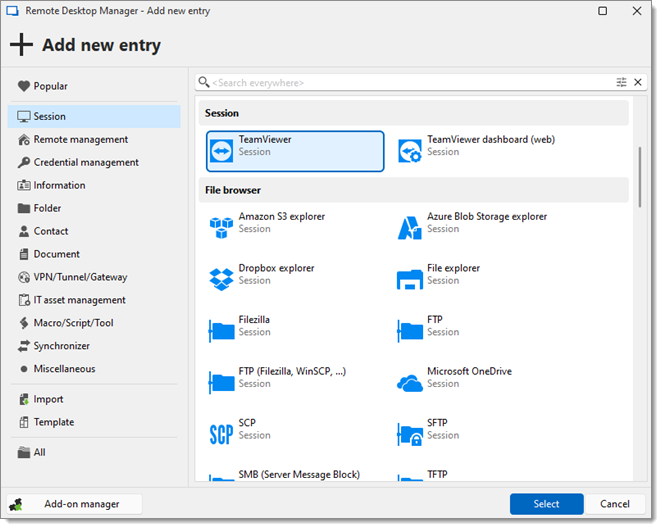Select the Dropbox explorer icon

pyautogui.click(x=222, y=279)
